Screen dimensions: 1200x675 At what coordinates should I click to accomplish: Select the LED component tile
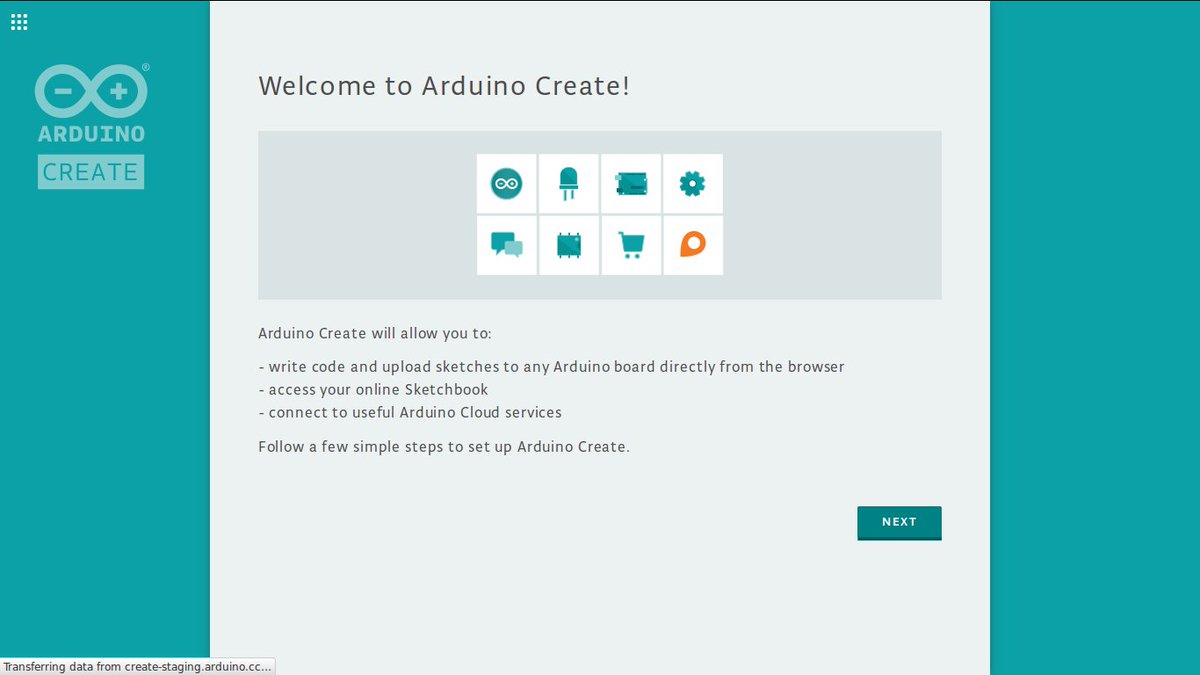(569, 184)
